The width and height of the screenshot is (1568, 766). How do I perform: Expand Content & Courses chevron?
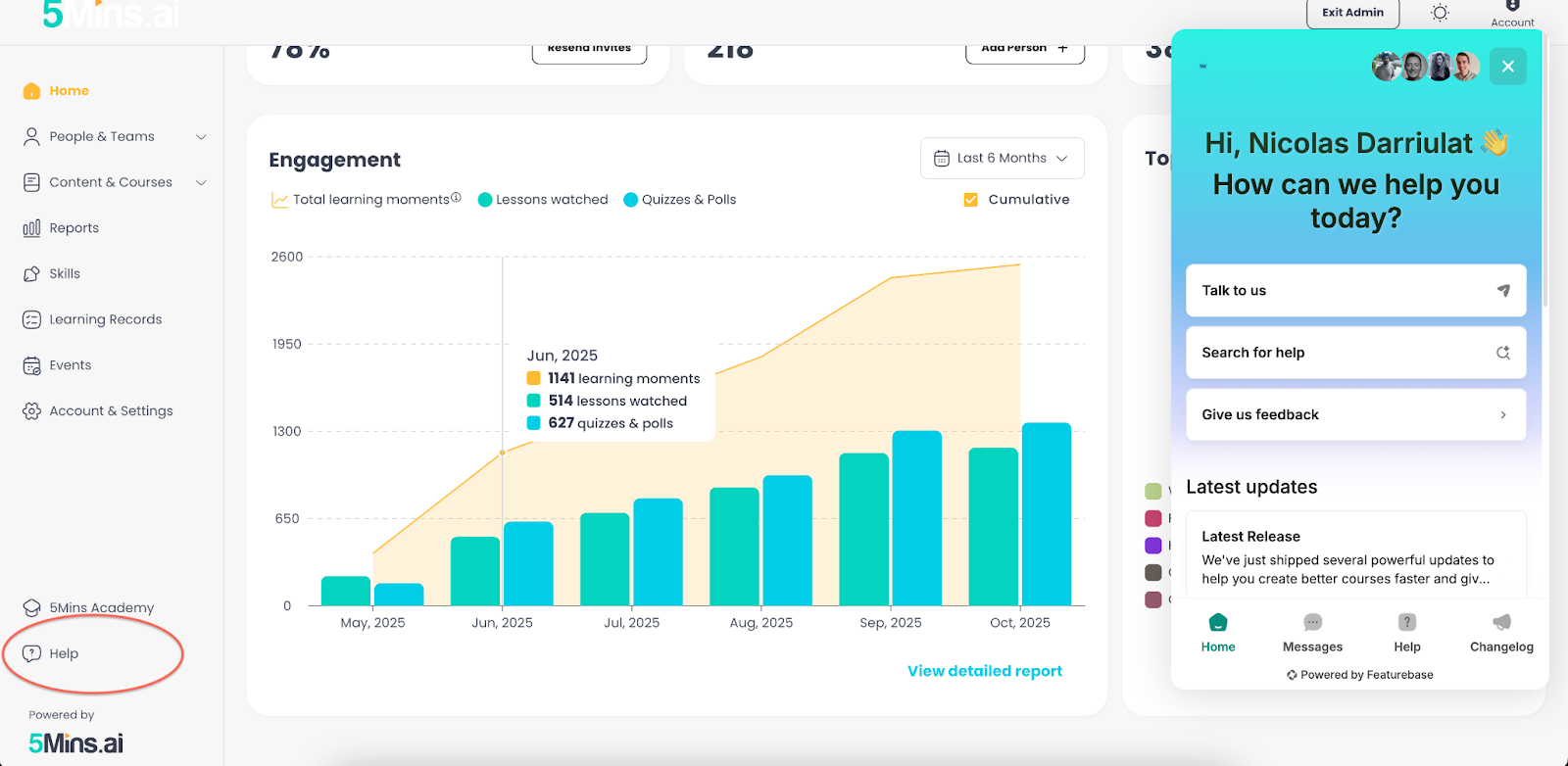[x=201, y=183]
